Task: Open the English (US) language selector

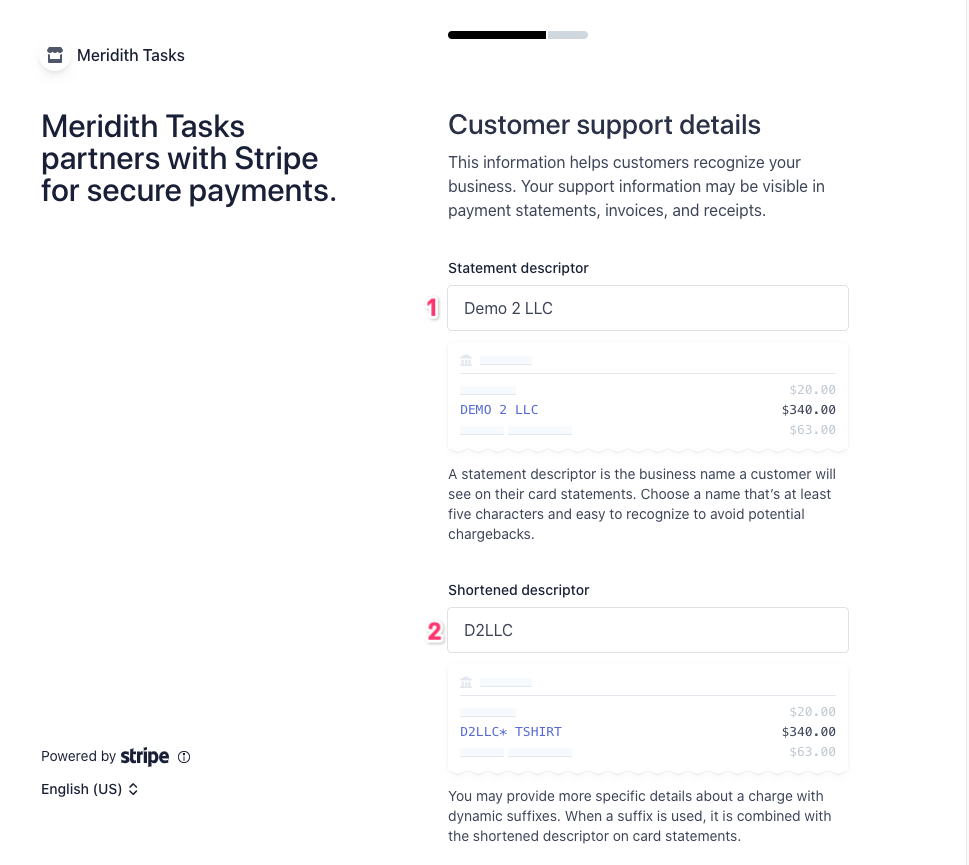Action: point(89,789)
